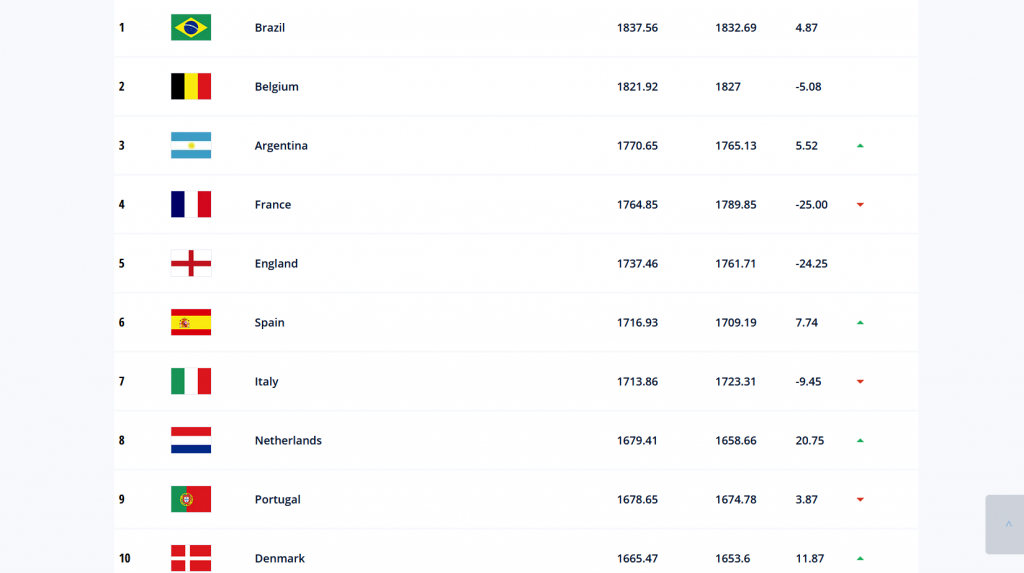Click the Belgium flag icon
Viewport: 1024px width, 573px height.
(x=191, y=86)
